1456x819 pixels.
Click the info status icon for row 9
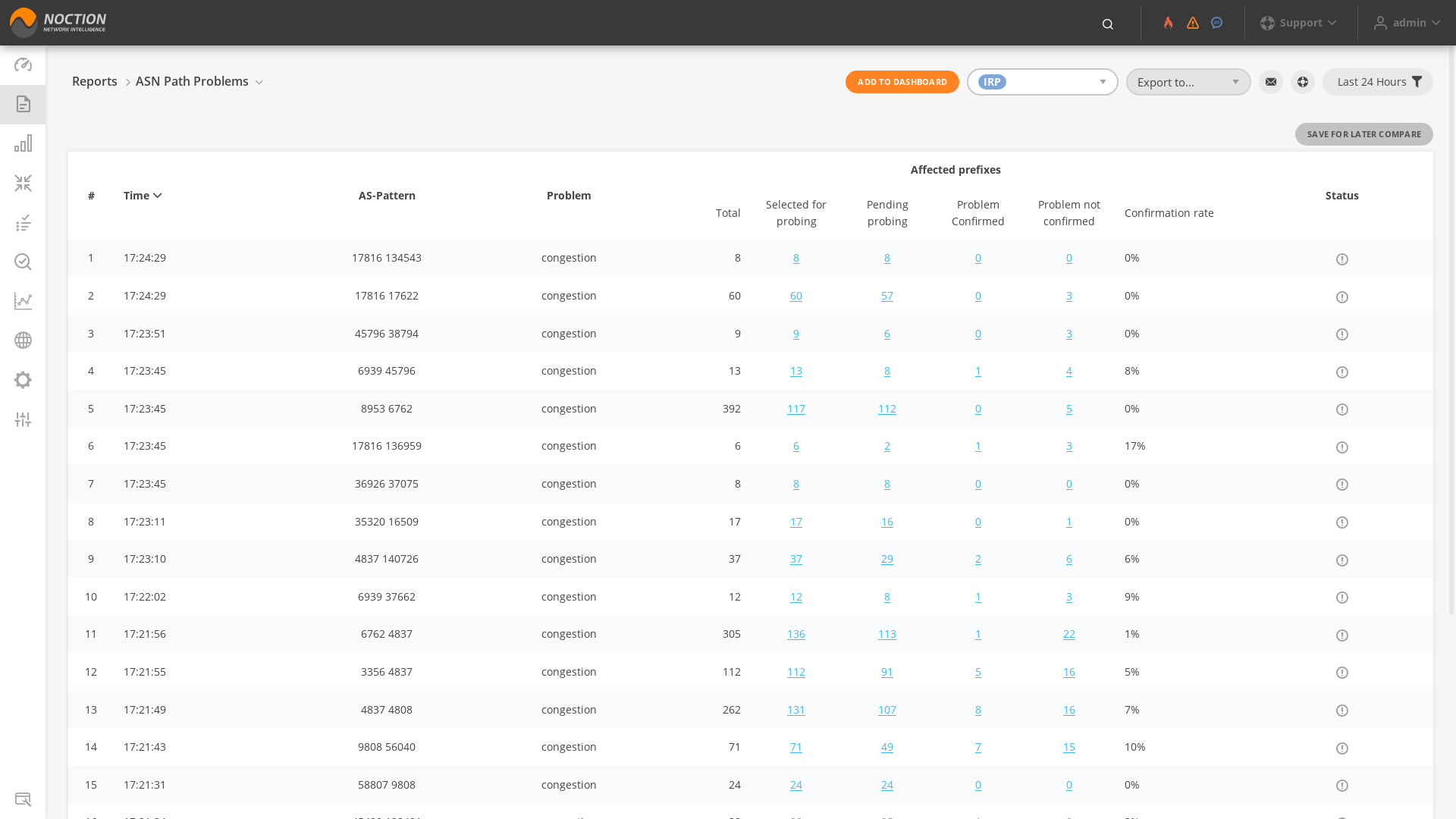pos(1342,560)
